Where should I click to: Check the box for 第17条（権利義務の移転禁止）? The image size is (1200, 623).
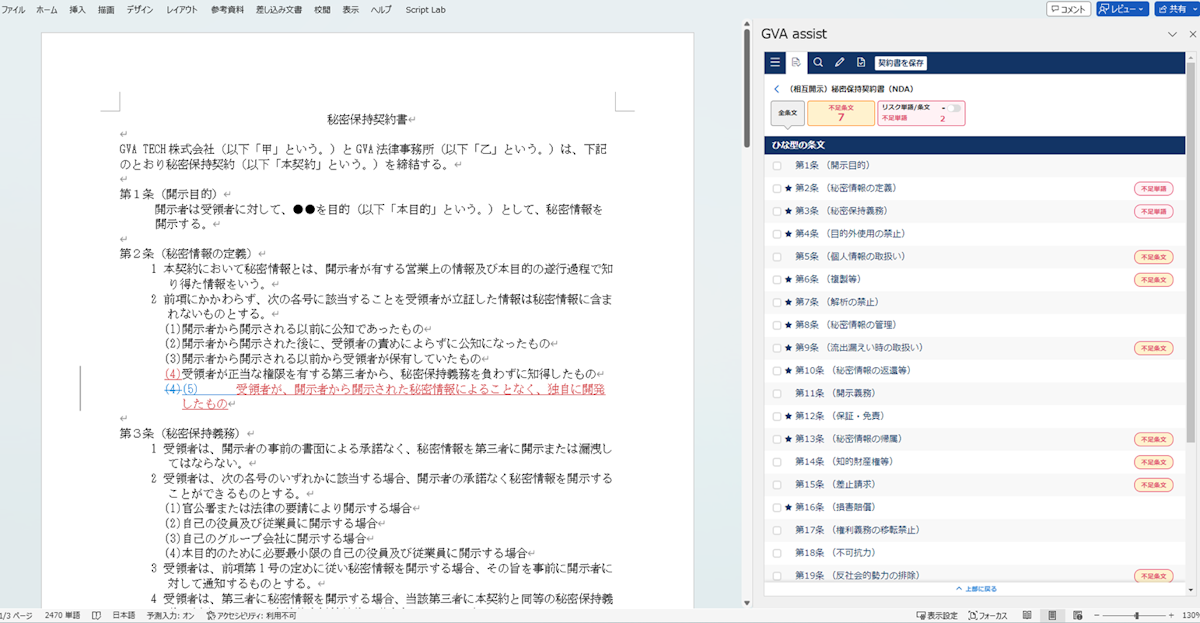click(x=777, y=530)
